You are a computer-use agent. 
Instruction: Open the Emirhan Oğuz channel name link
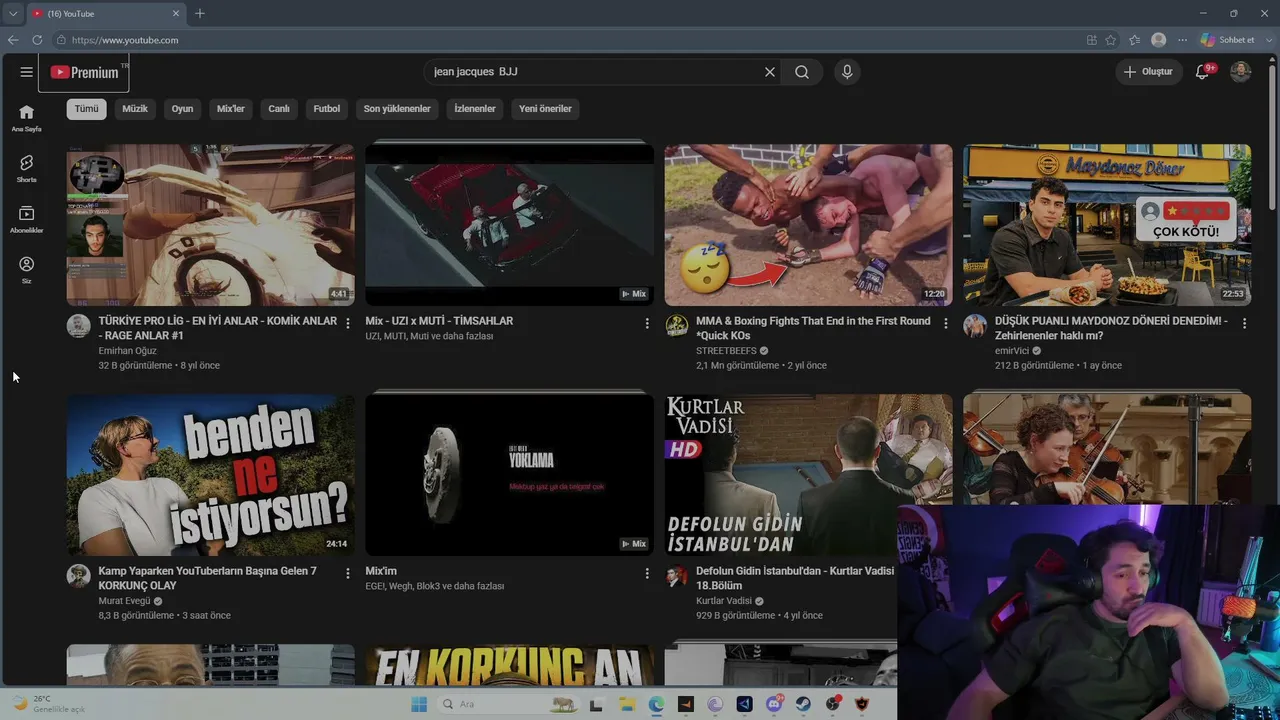click(128, 351)
